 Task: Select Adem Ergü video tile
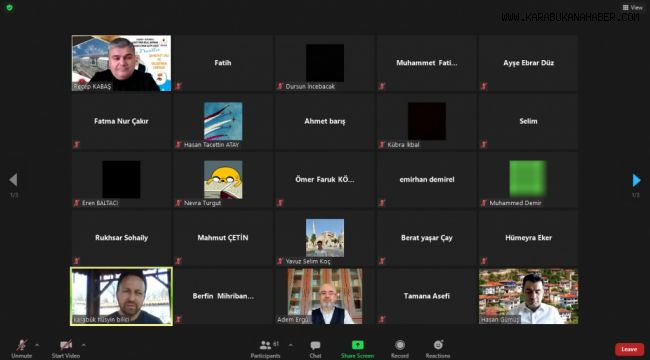325,296
